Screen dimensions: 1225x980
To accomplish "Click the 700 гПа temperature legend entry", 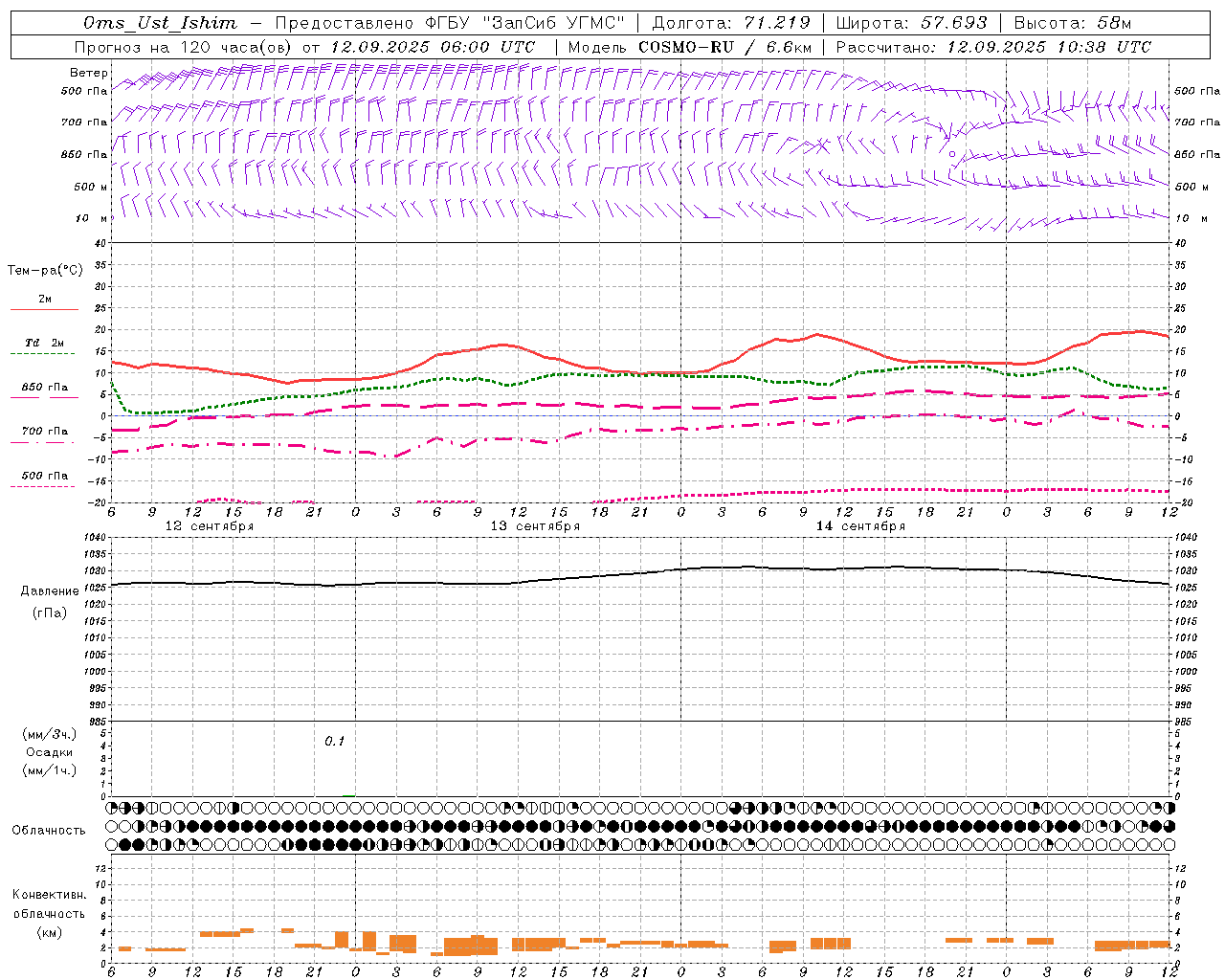I will (x=45, y=431).
